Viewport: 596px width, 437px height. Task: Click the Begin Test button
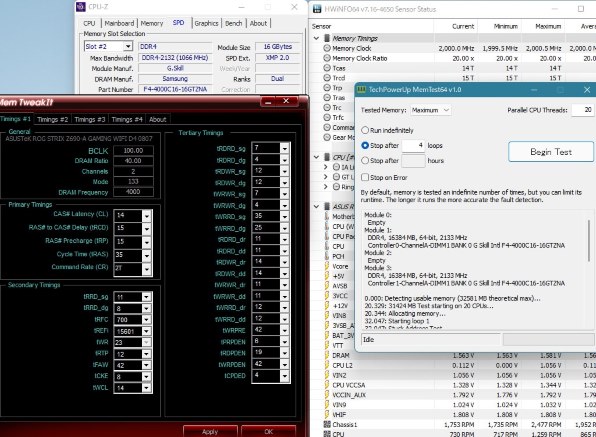click(551, 152)
